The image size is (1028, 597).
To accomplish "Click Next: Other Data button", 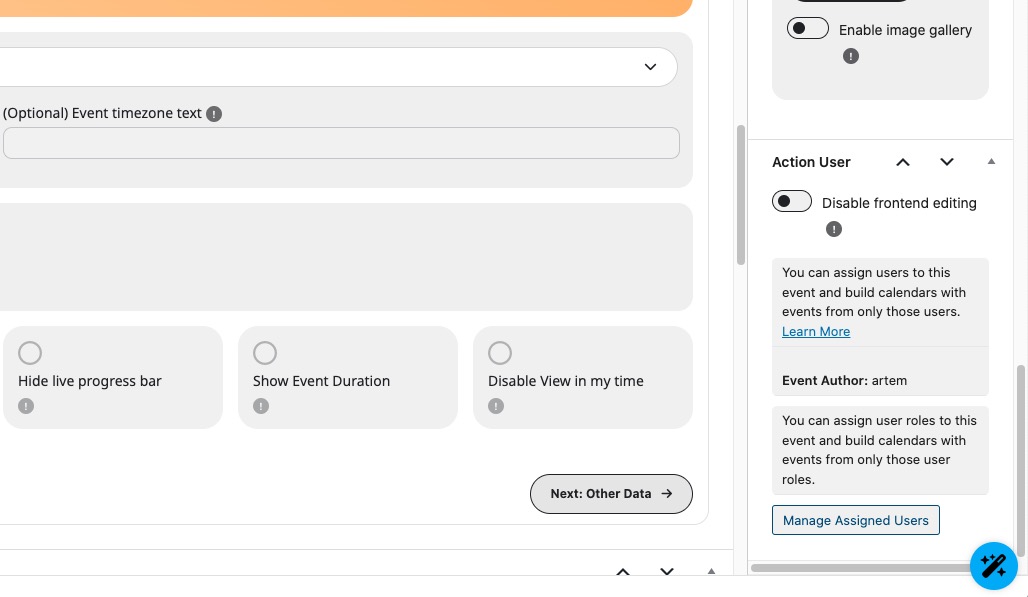I will pyautogui.click(x=611, y=494).
